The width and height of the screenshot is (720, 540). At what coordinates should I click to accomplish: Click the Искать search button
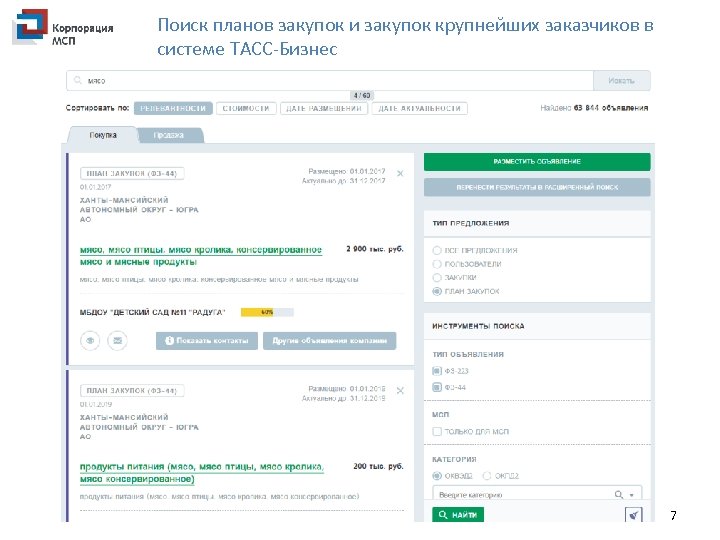coord(622,81)
